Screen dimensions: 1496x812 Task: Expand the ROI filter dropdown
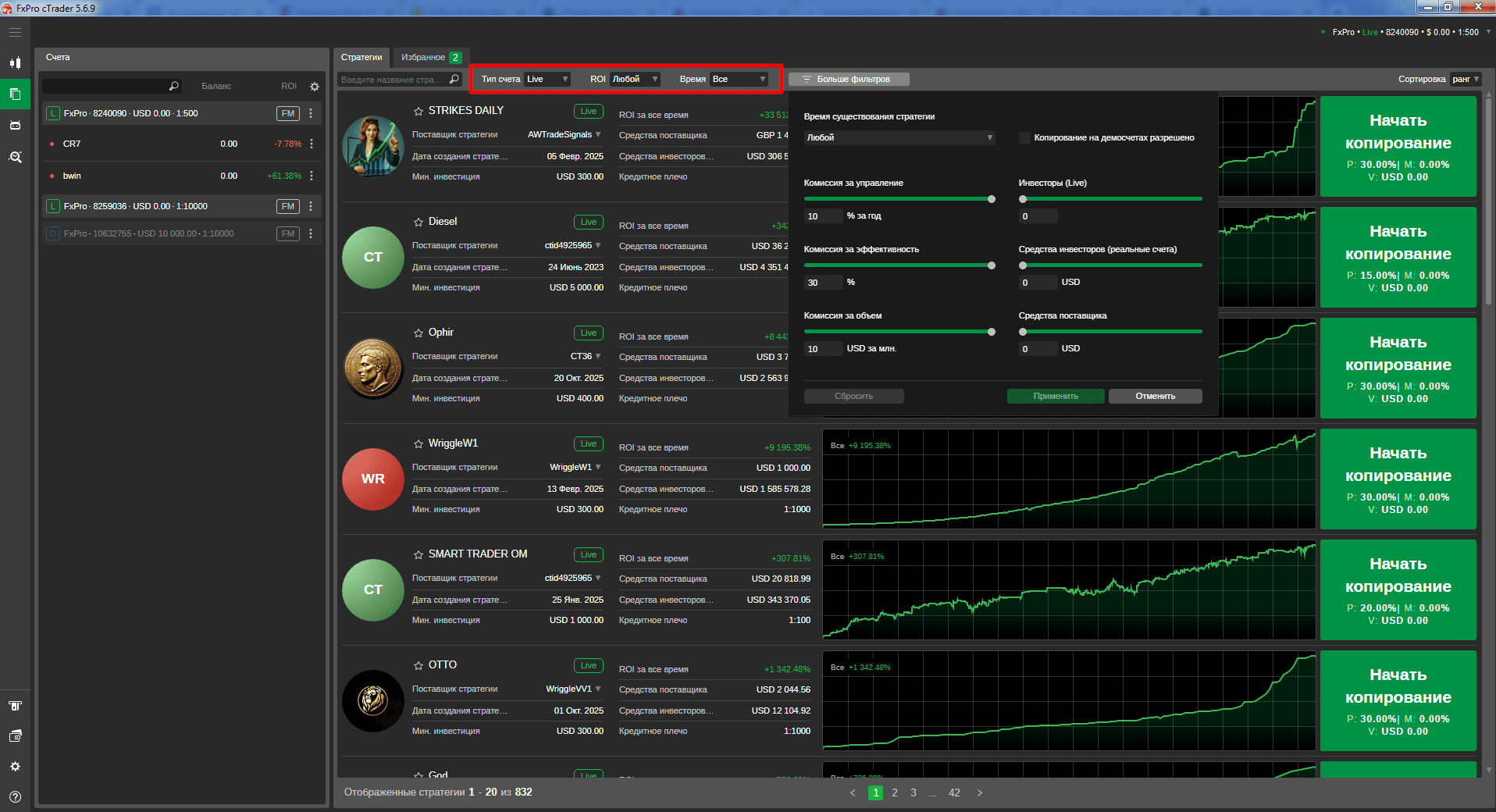[x=635, y=79]
